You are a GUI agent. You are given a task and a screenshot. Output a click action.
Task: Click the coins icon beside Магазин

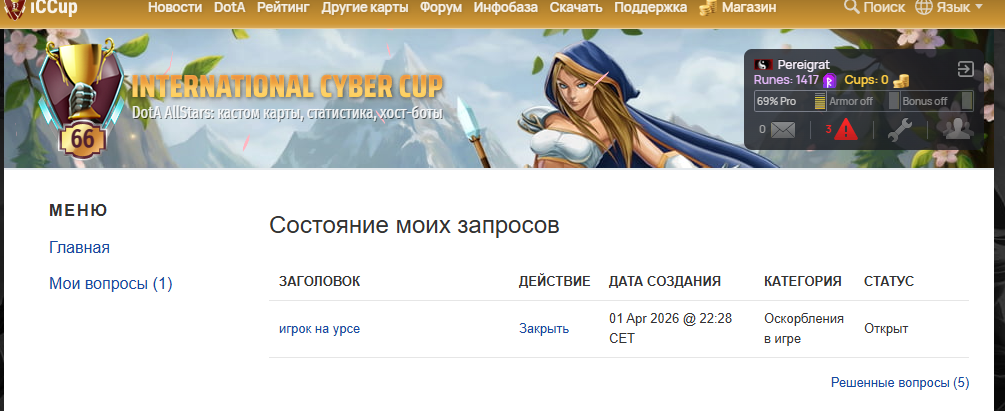tap(708, 8)
